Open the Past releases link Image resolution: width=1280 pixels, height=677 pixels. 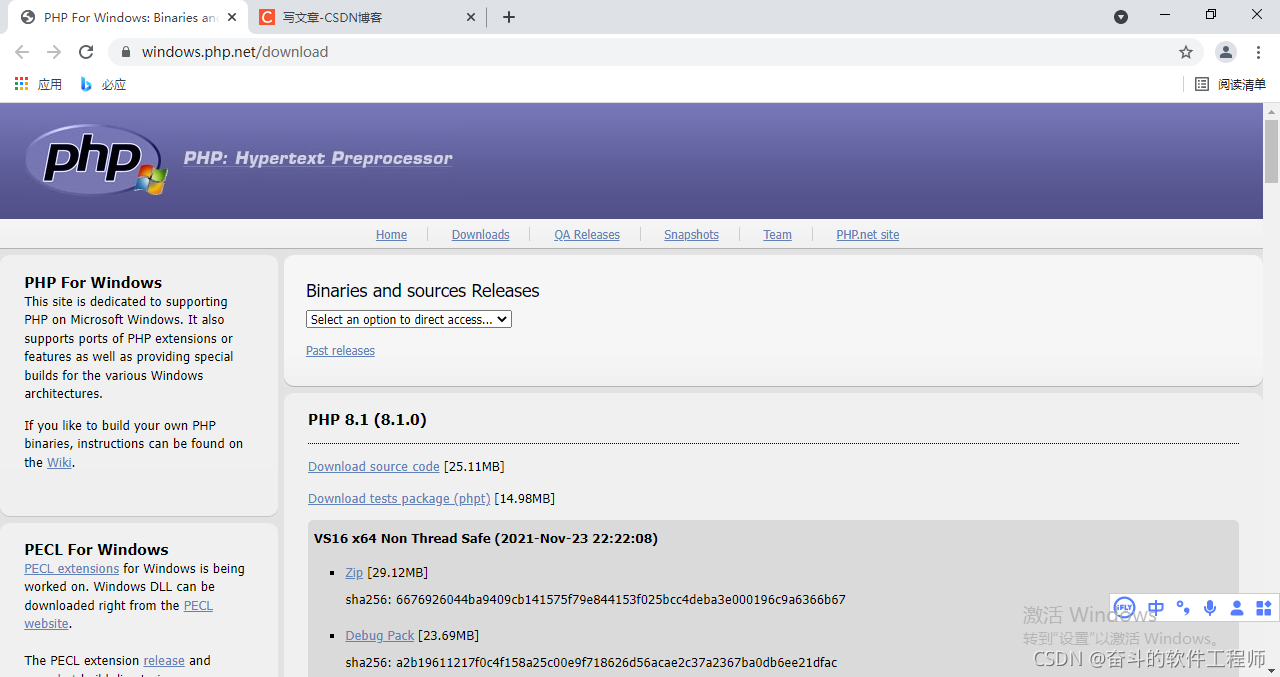(x=340, y=351)
